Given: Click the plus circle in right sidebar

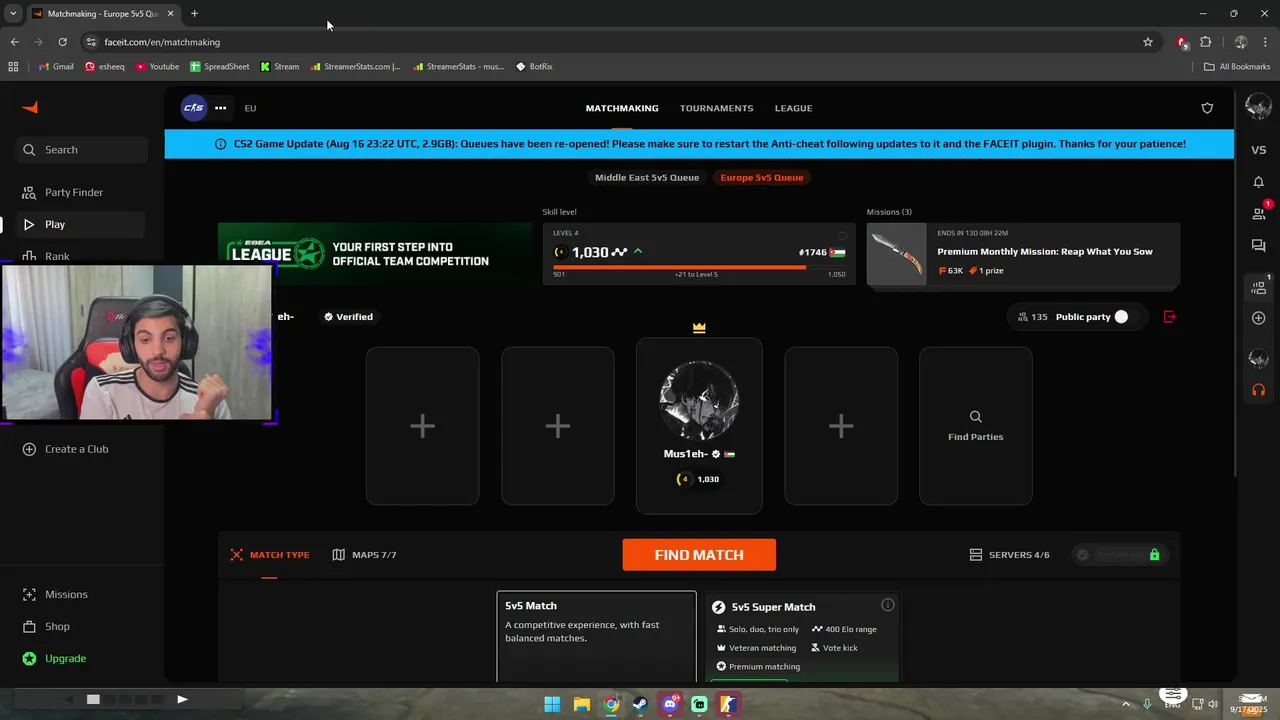Looking at the screenshot, I should click(x=1258, y=318).
